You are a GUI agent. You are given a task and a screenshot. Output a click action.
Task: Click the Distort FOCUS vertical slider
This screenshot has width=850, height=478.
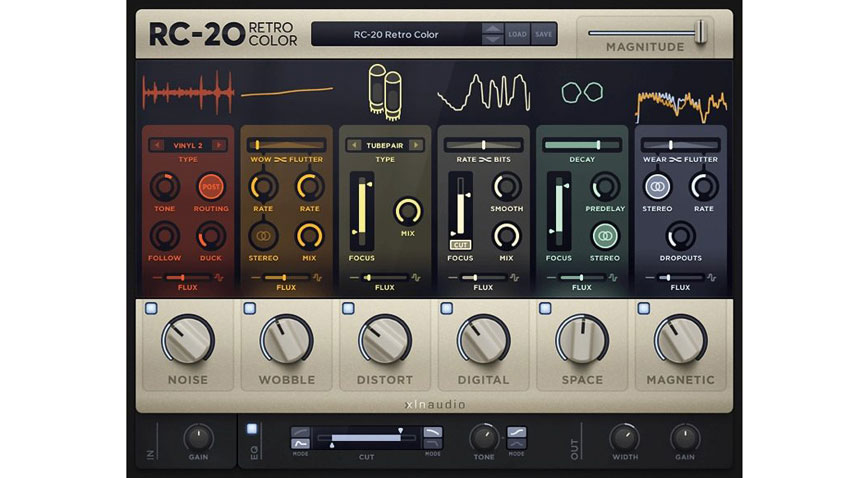pyautogui.click(x=362, y=211)
